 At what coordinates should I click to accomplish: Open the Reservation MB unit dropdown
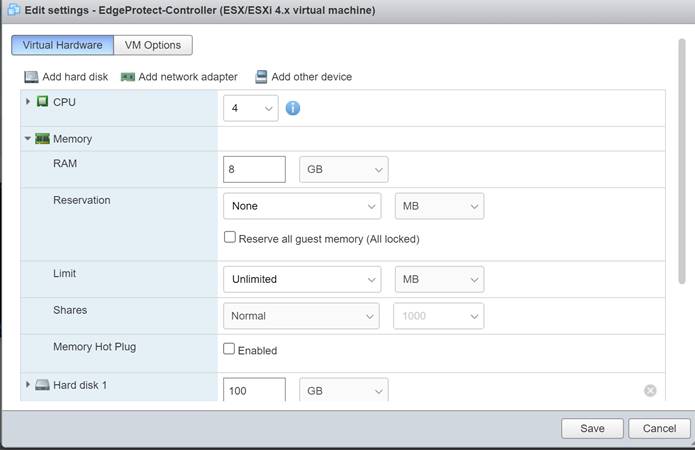439,206
